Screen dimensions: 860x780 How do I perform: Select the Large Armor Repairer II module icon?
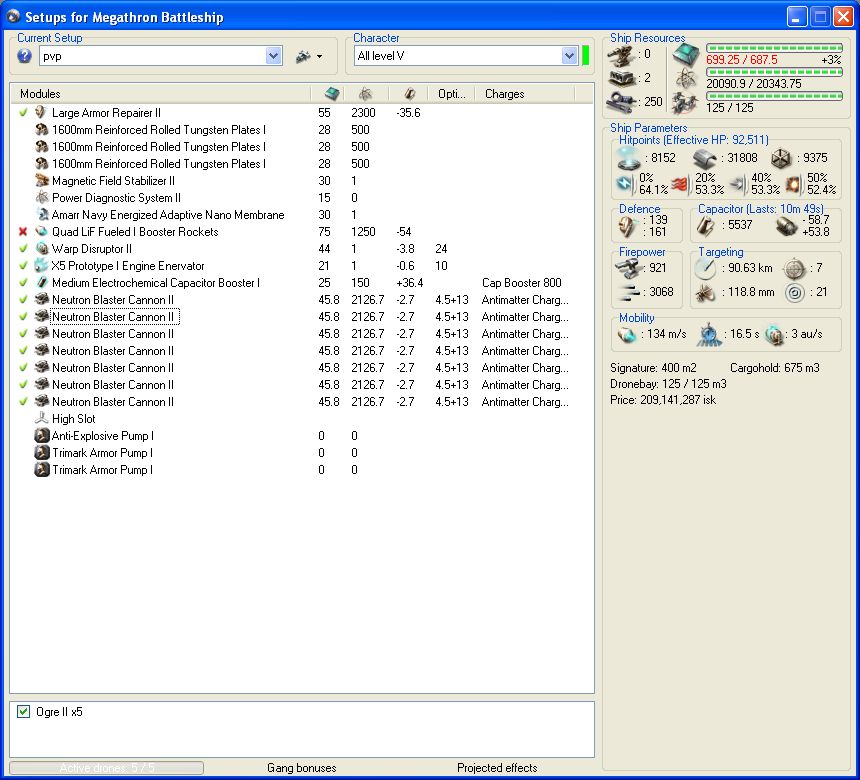pos(41,112)
